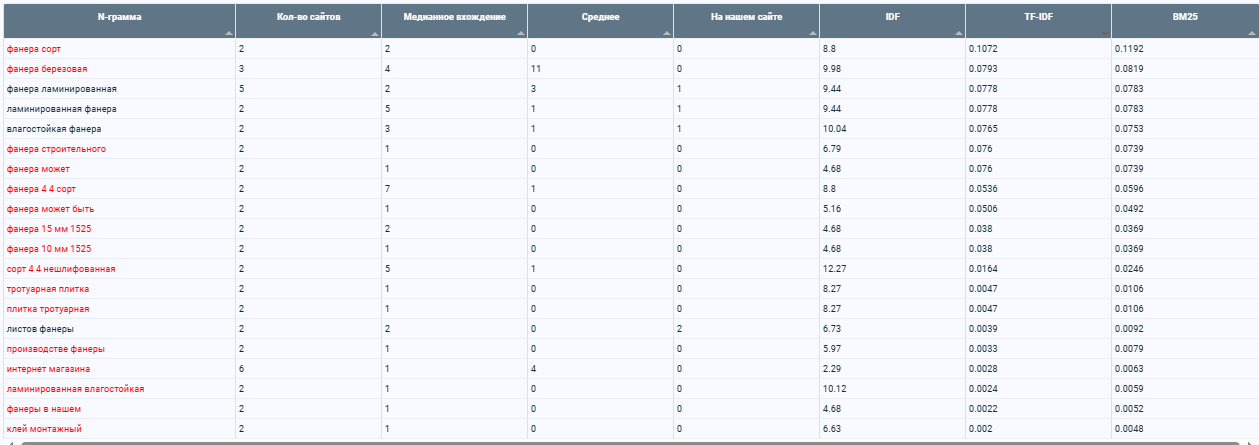Click the 'клей монтажный' row
Screen dimensions: 1259x445
629,429
